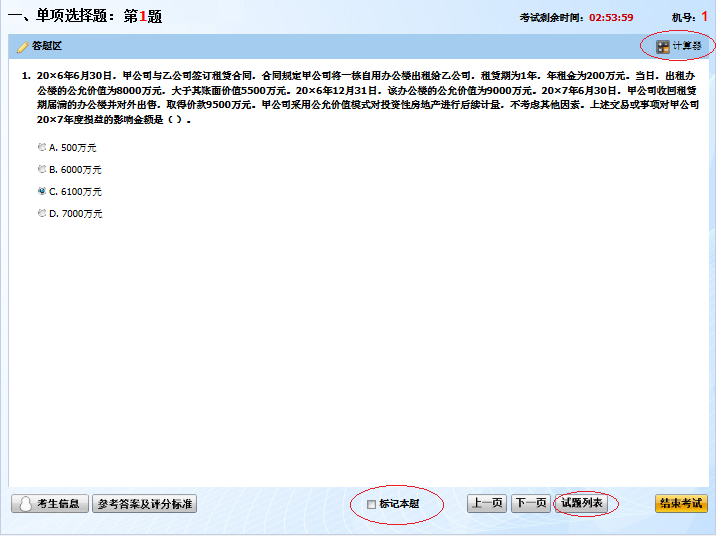This screenshot has width=716, height=536.
Task: Tick the 标记本题 checkbox
Action: pyautogui.click(x=372, y=504)
